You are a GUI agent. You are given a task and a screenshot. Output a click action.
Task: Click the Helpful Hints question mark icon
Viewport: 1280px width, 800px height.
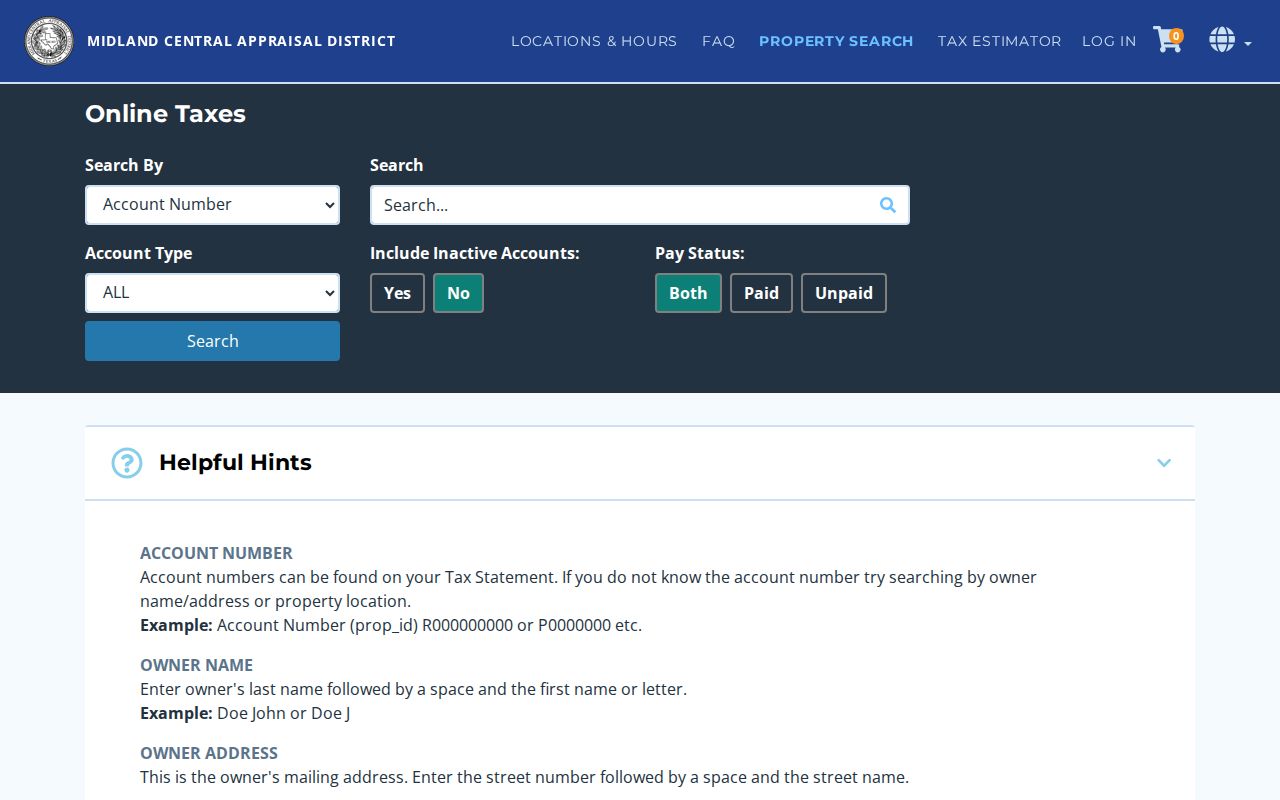pos(127,462)
